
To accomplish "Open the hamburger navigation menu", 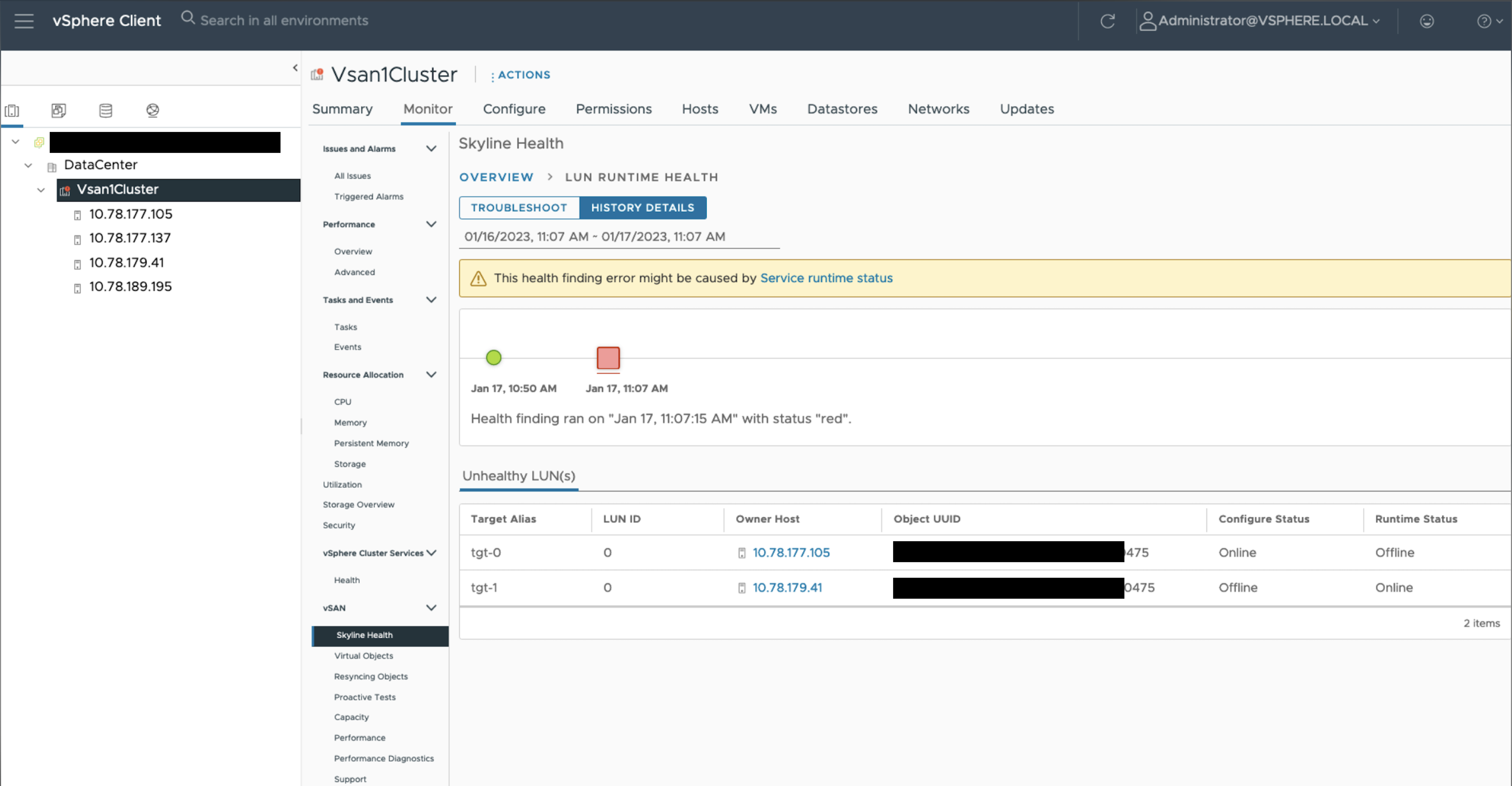I will point(24,21).
